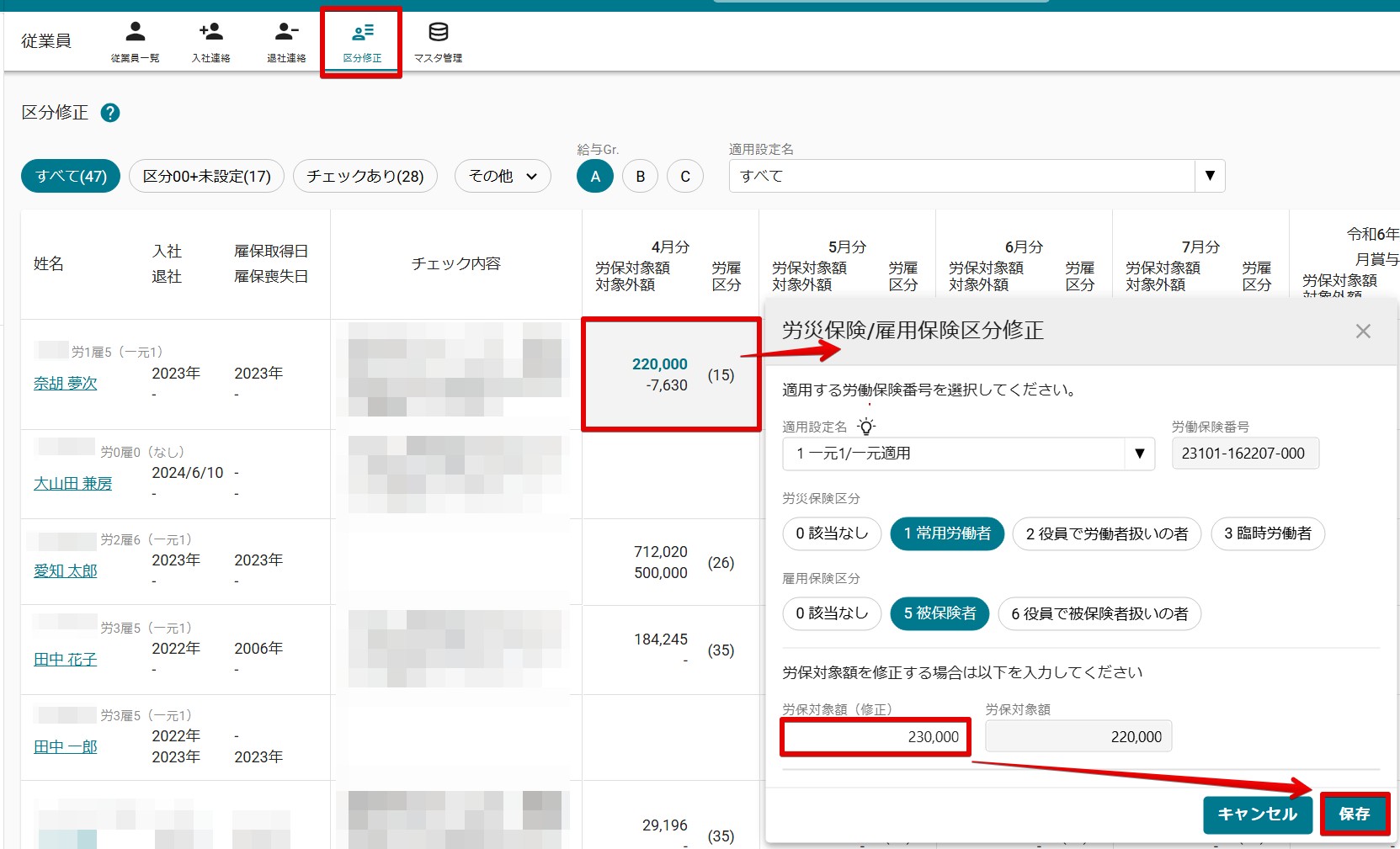Image resolution: width=1400 pixels, height=849 pixels.
Task: Open employee link 田中 一郎
Action: pos(66,747)
